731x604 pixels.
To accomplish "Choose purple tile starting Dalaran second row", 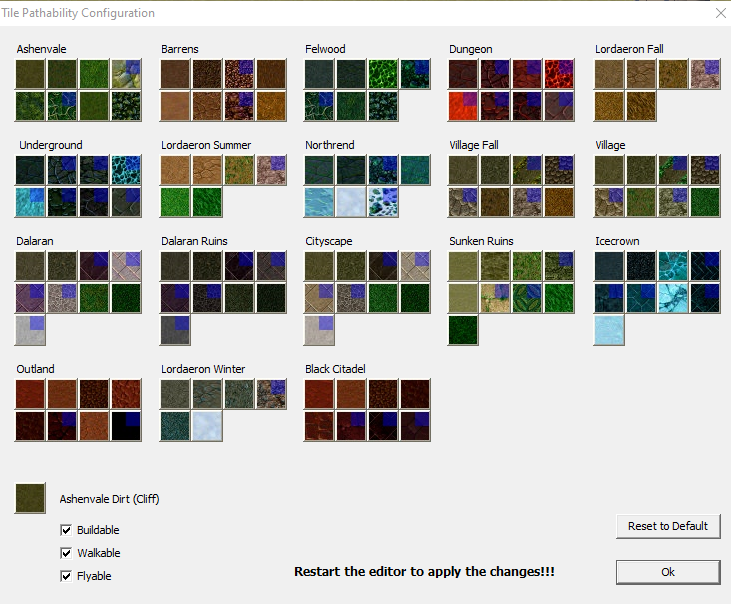I will click(30, 298).
